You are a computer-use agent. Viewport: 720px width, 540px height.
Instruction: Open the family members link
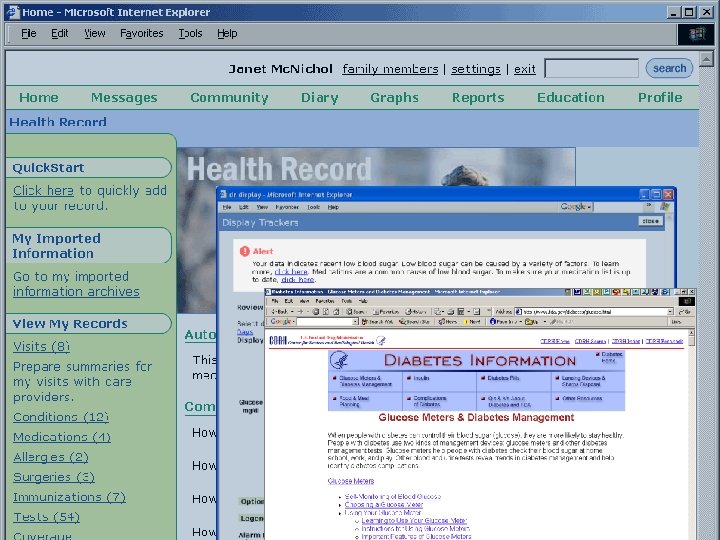pos(390,69)
